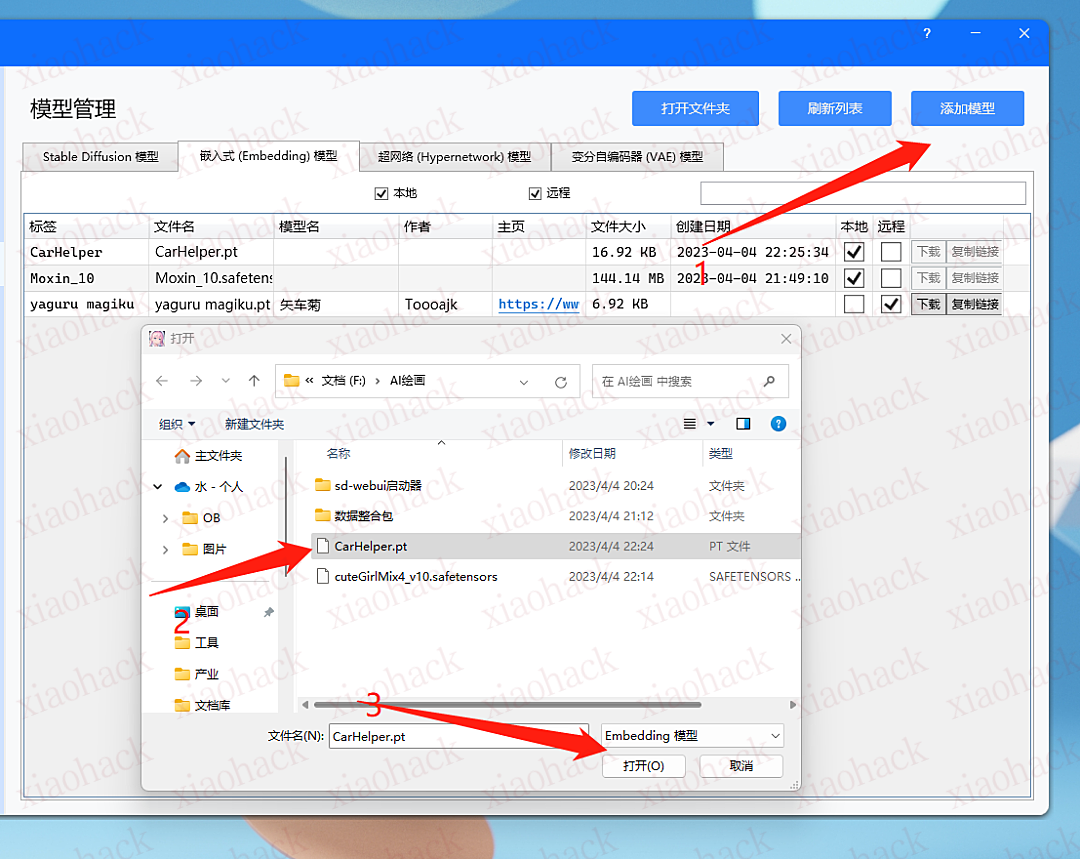Expand the 组织 dropdown menu
1080x859 pixels.
[176, 423]
